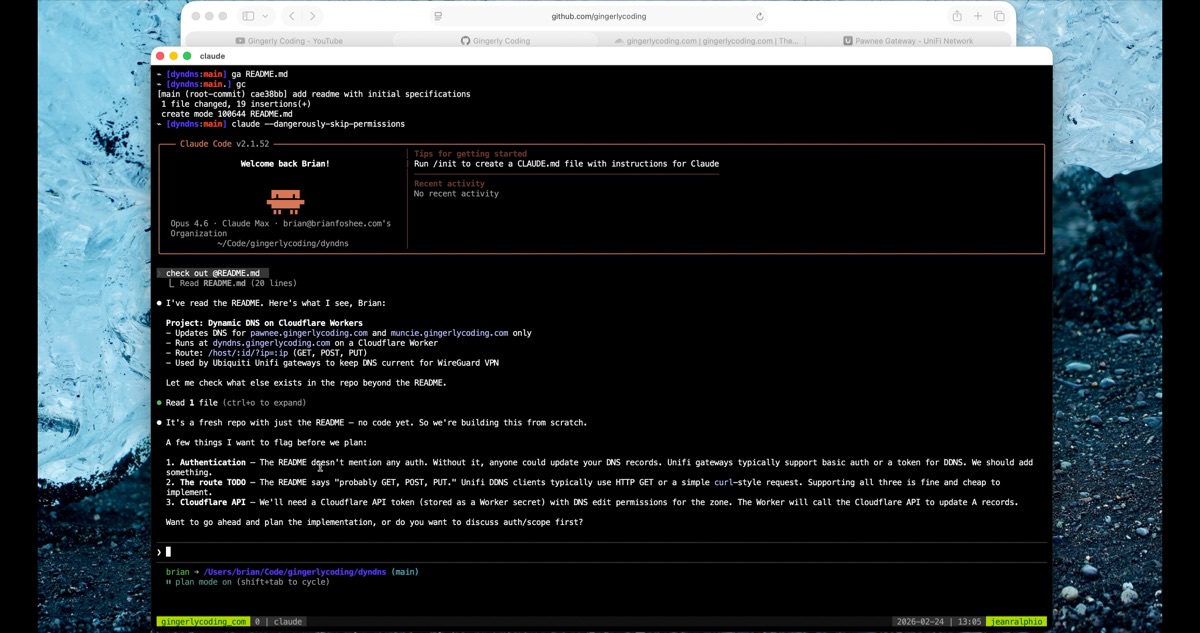This screenshot has height=633, width=1200.
Task: Click the 'No recent activity' text
Action: 456,194
